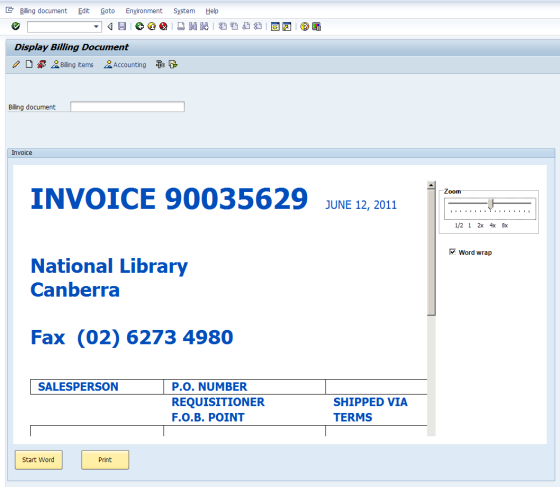Screen dimensions: 560x487
Task: Click the P.O. NUMBER column header
Action: click(x=209, y=387)
